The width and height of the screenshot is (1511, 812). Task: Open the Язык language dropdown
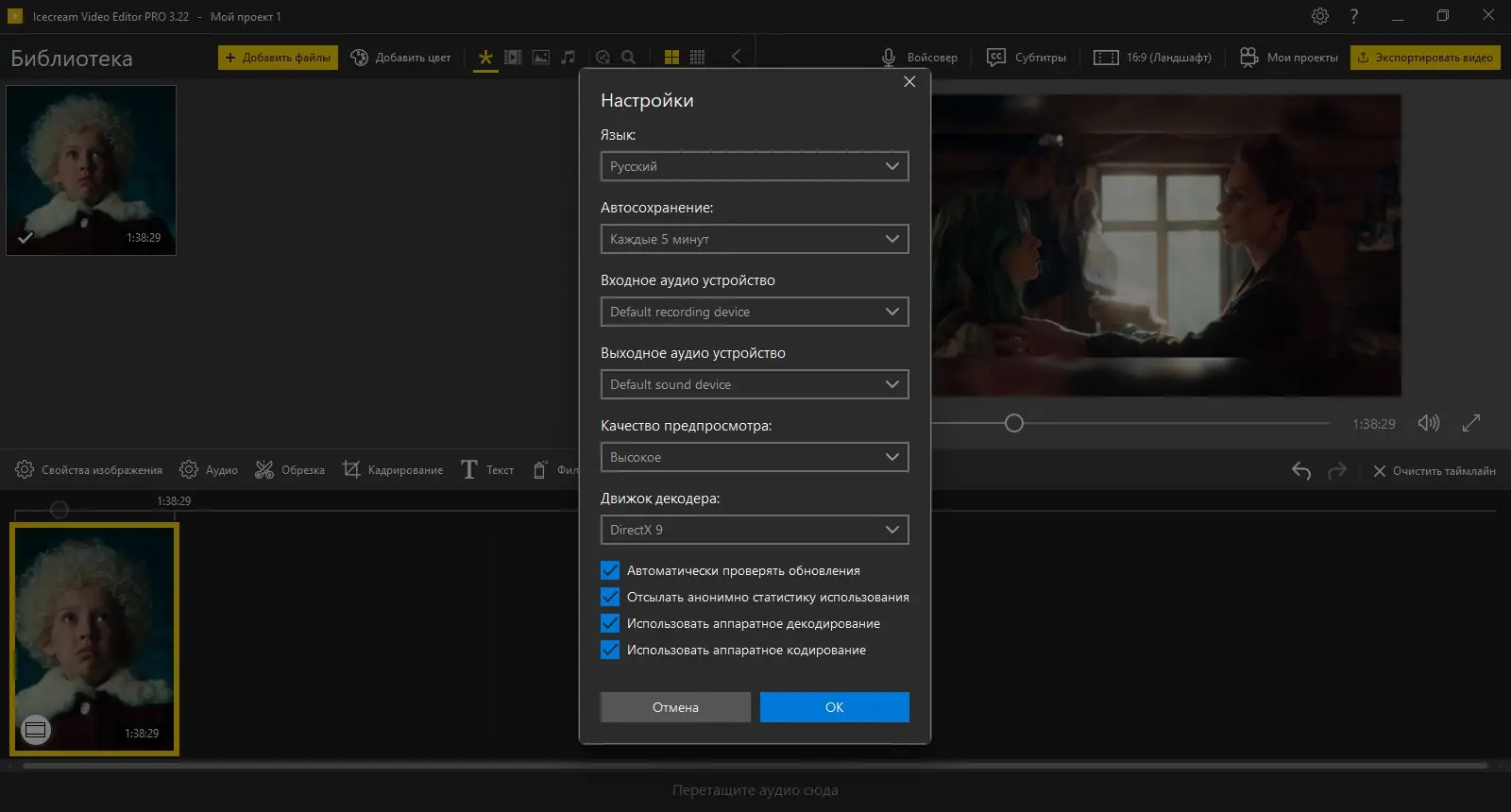(754, 166)
